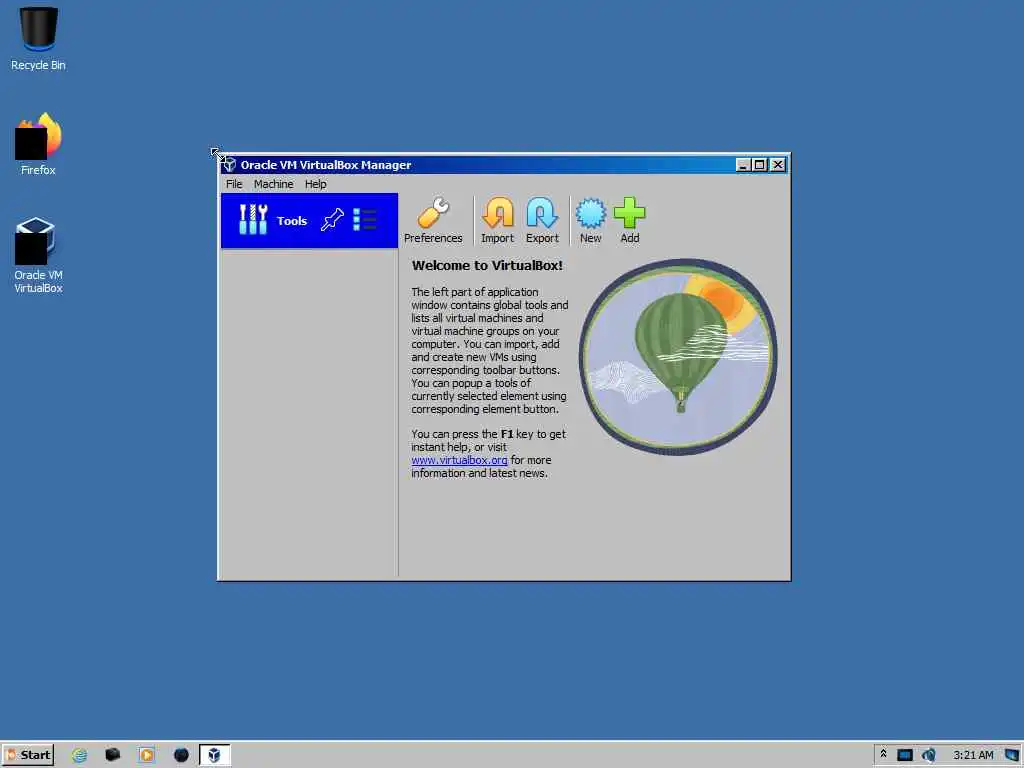The height and width of the screenshot is (768, 1024).
Task: Open the Machine menu
Action: [x=273, y=184]
